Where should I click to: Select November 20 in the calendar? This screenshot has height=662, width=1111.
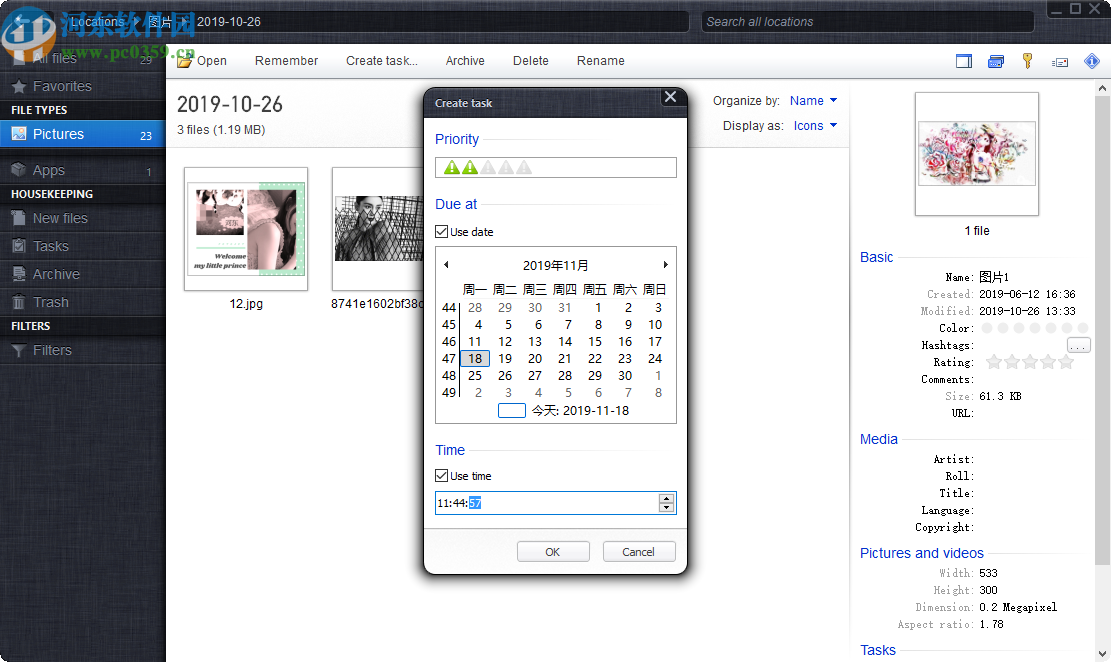(x=535, y=359)
